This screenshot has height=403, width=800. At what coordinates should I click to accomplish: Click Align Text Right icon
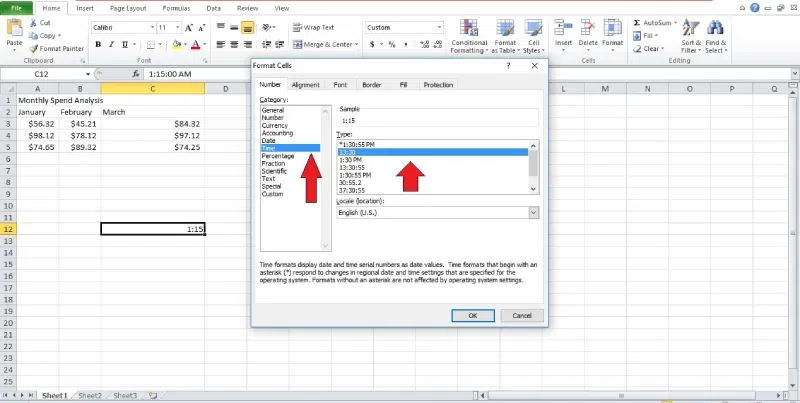(248, 45)
